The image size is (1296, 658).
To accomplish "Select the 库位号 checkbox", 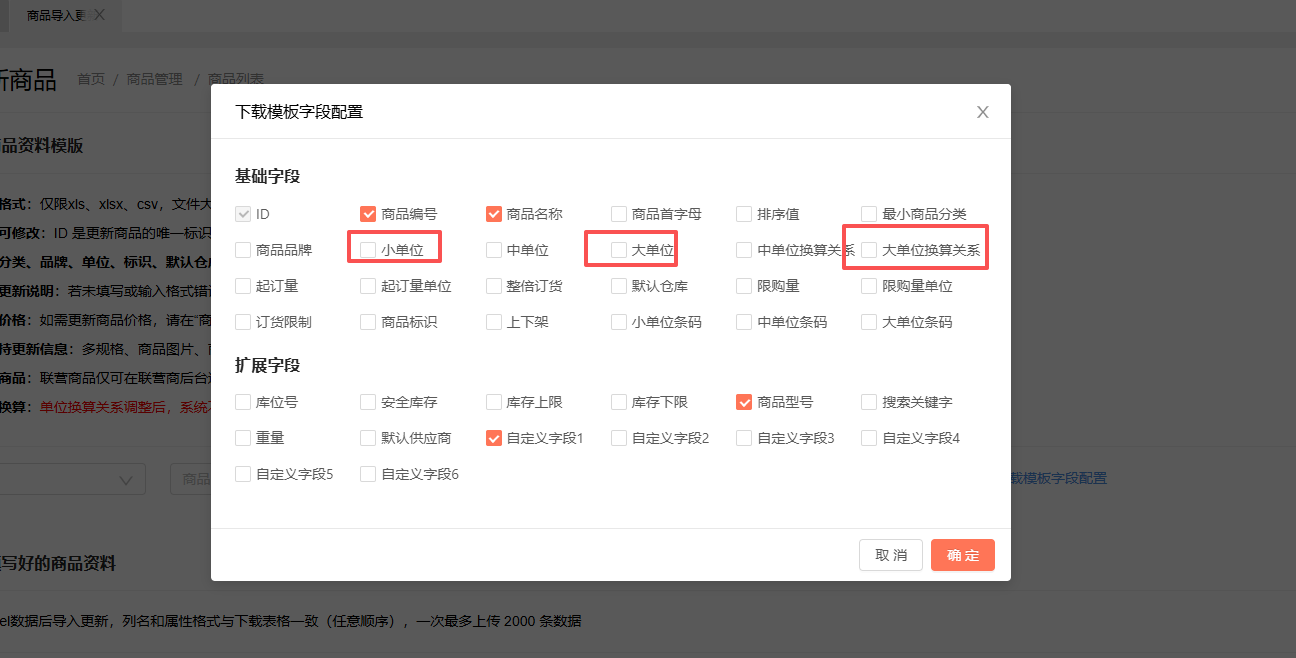I will [x=243, y=402].
